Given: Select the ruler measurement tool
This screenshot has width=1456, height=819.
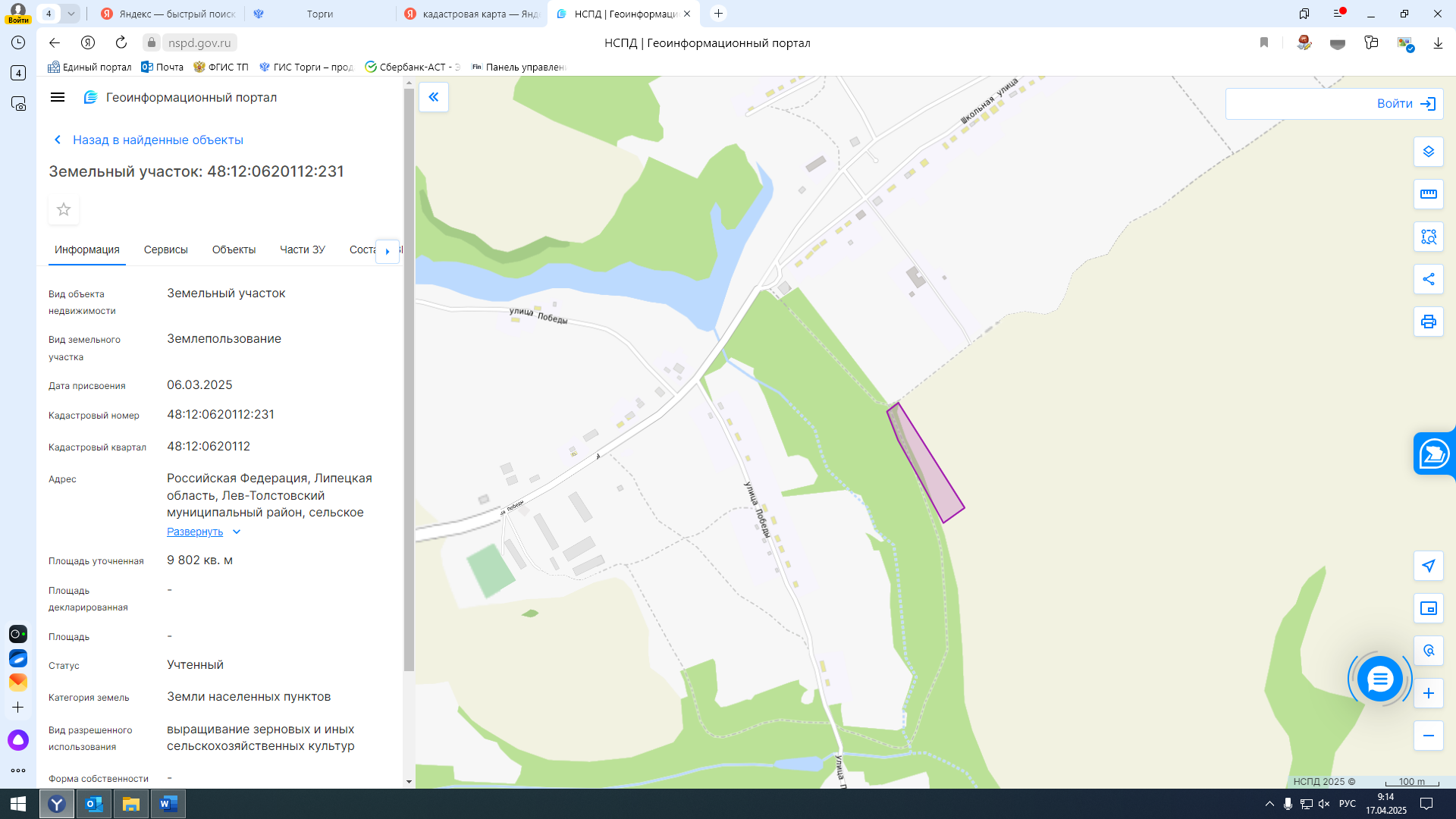Looking at the screenshot, I should (1429, 194).
